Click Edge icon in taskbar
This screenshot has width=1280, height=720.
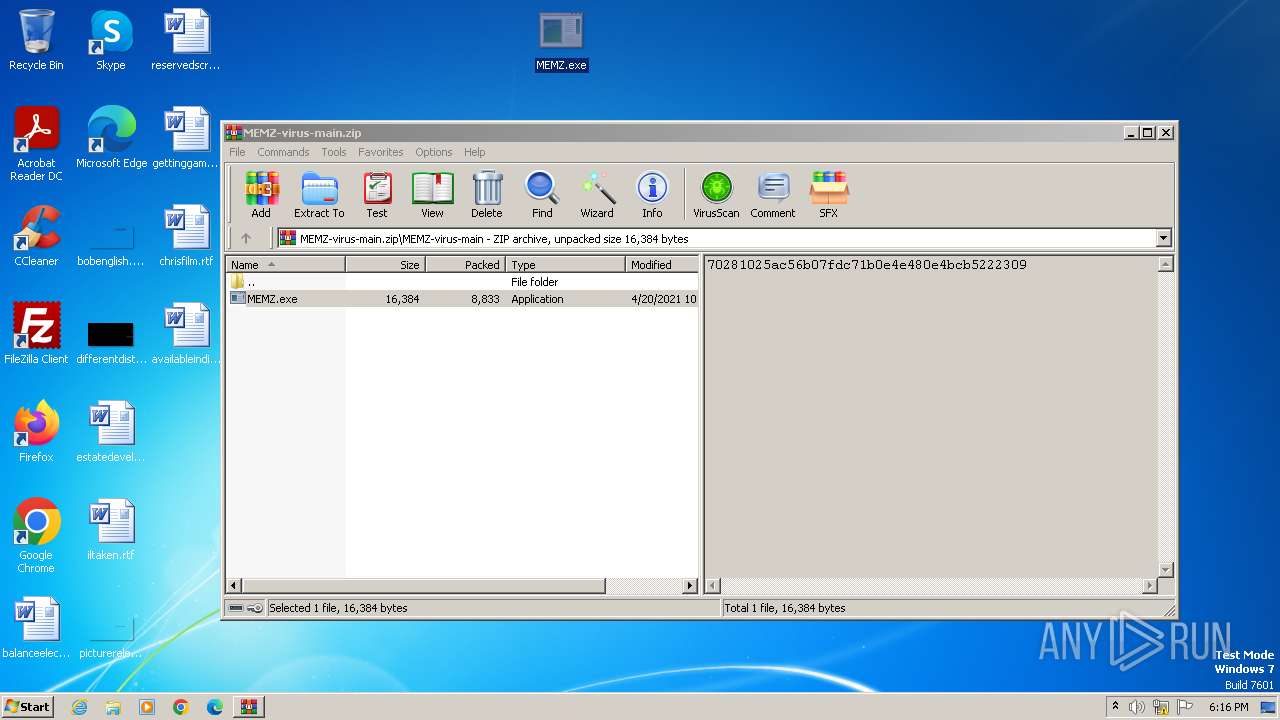(x=215, y=707)
